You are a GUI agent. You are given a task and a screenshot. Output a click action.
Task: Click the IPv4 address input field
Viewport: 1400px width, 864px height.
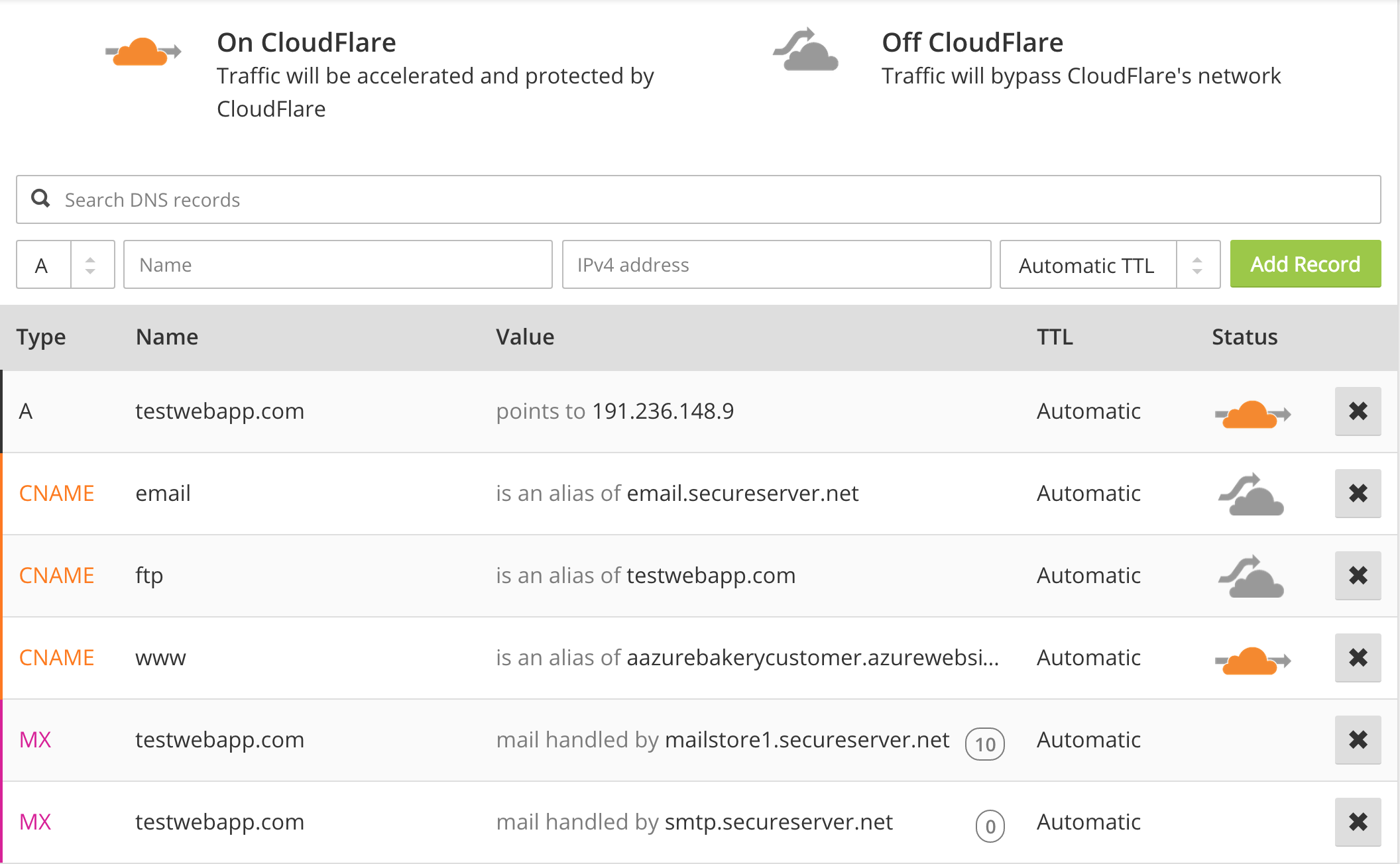click(x=776, y=265)
